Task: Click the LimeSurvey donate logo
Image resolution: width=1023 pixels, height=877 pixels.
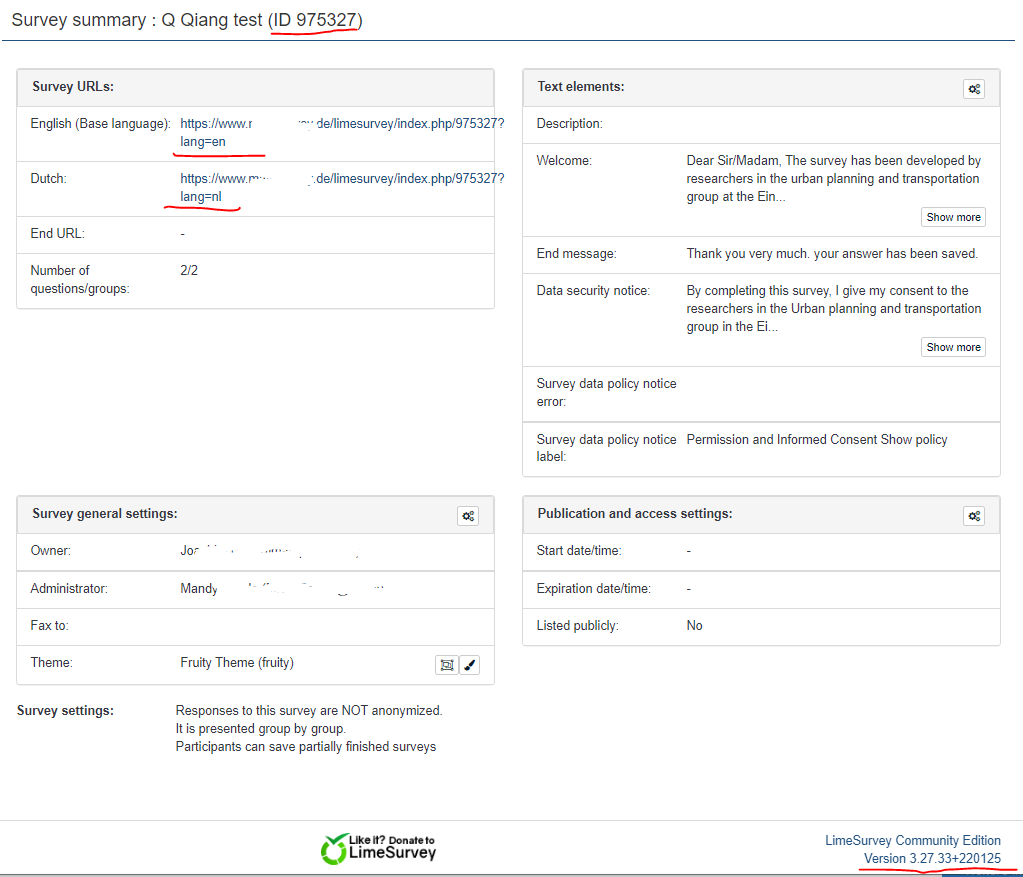Action: point(379,848)
